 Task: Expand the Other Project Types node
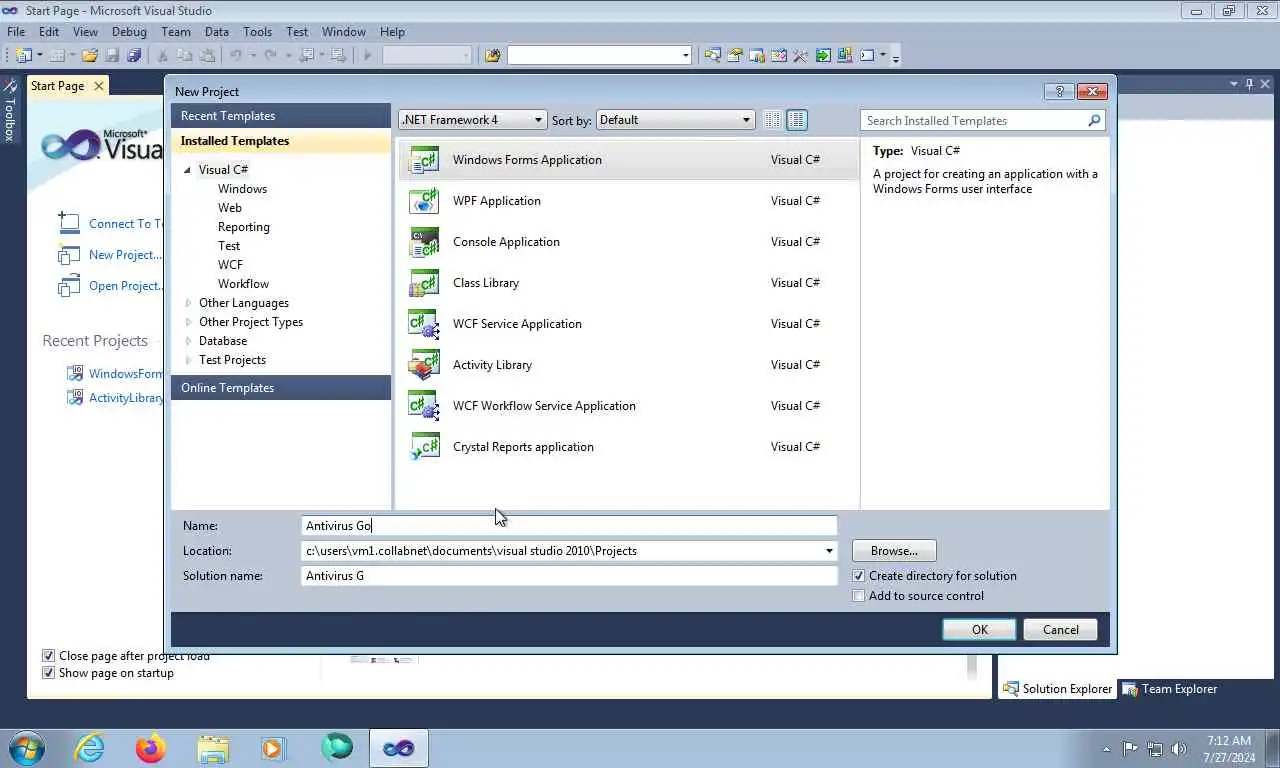[x=188, y=322]
